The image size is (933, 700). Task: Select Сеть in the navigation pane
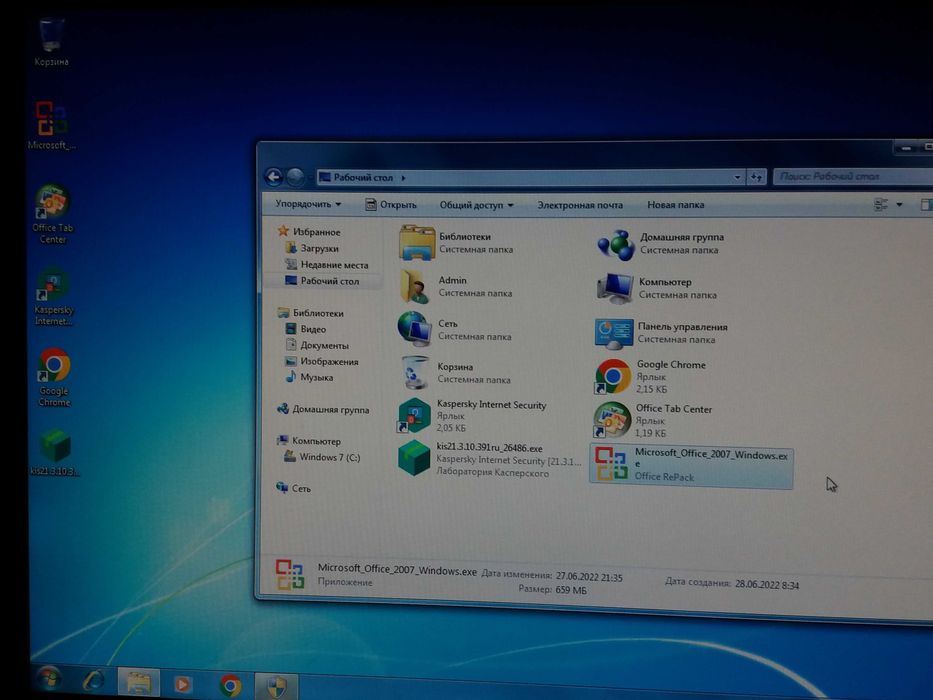coord(293,488)
